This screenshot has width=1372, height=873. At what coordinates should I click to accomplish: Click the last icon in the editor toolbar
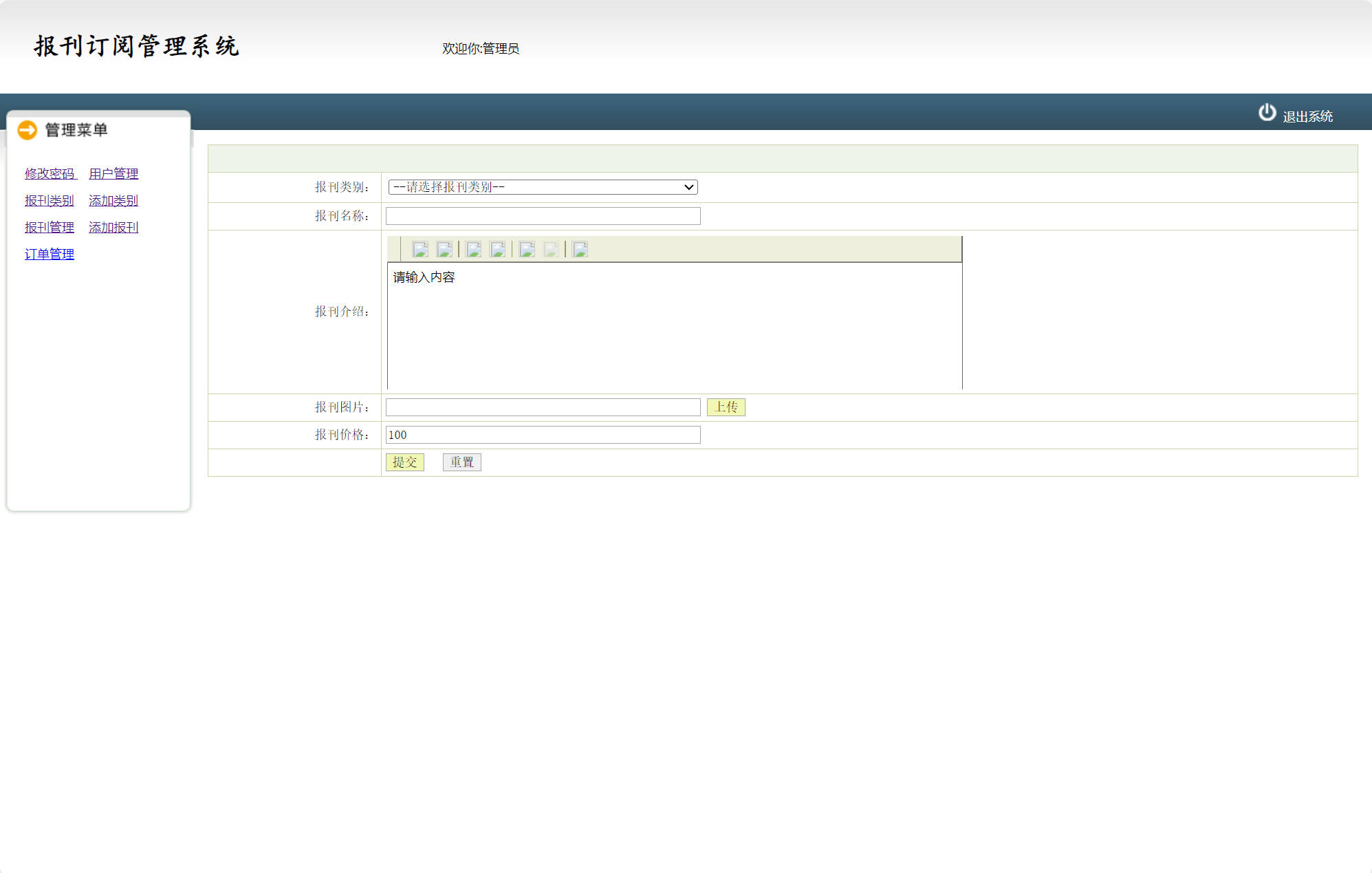pyautogui.click(x=580, y=249)
